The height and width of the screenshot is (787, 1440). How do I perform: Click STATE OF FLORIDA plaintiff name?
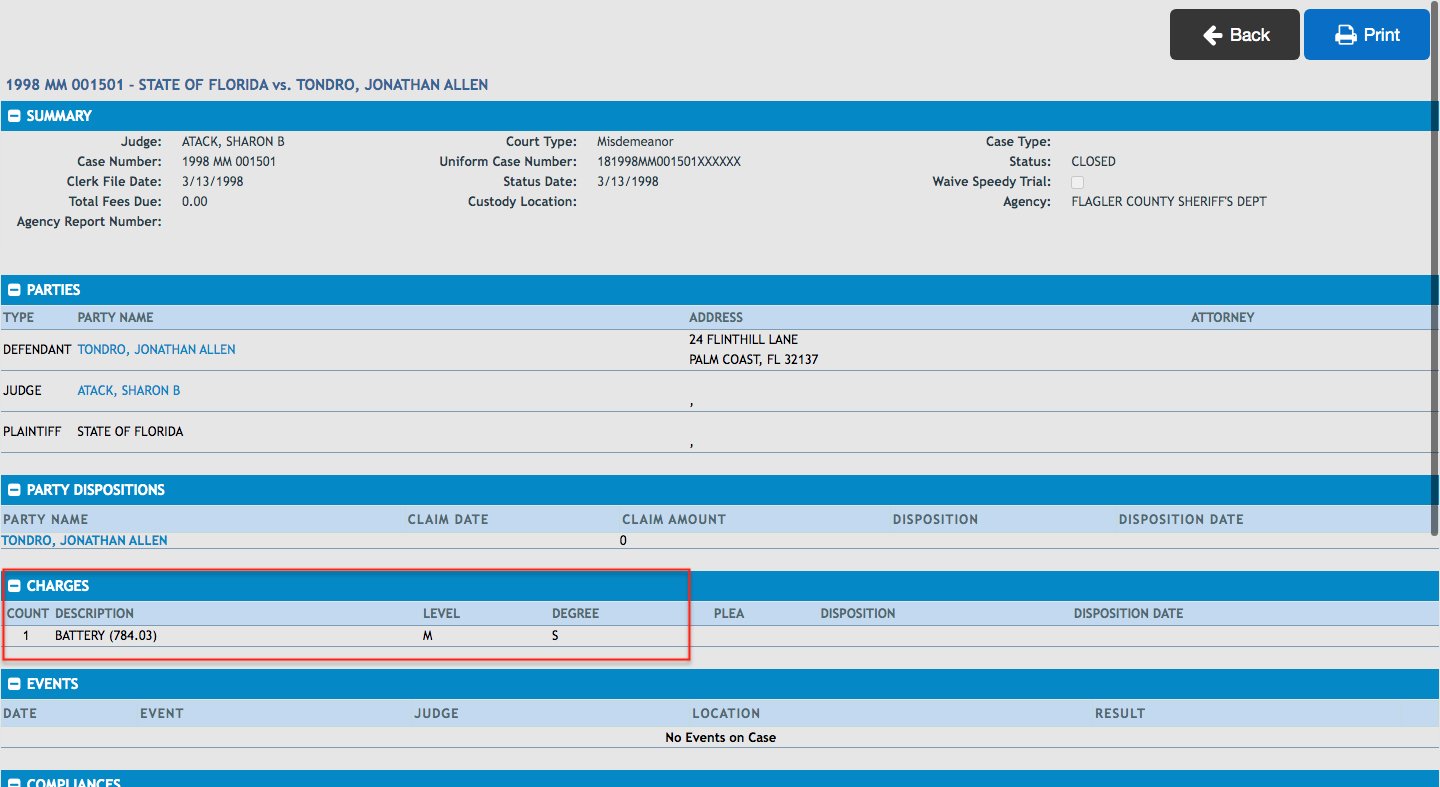click(130, 432)
